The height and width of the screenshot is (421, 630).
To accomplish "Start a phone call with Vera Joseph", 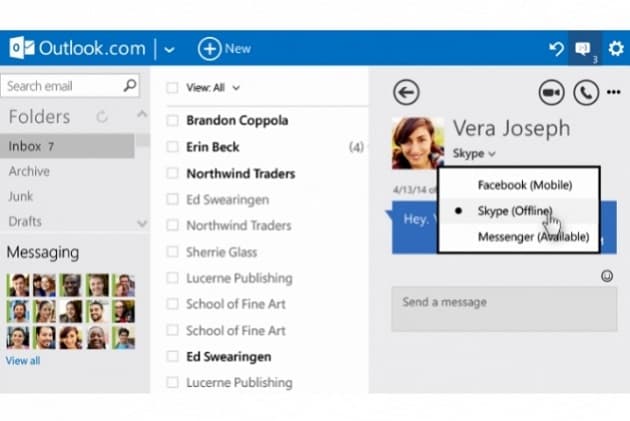I will 586,92.
